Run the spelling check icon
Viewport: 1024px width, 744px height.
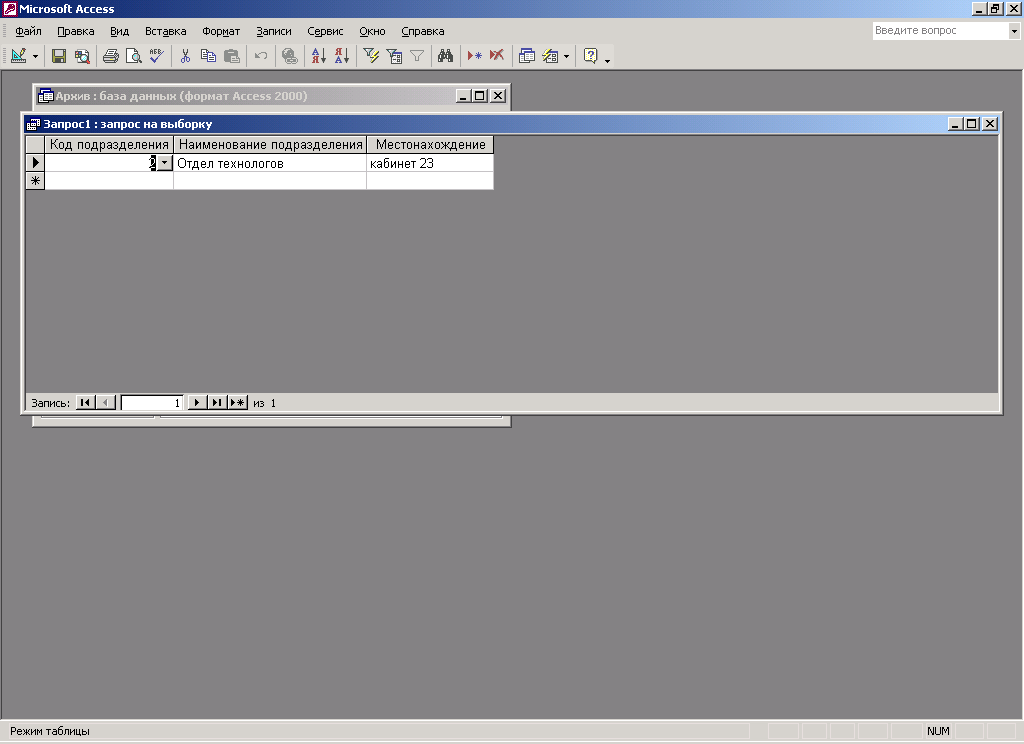pos(156,56)
